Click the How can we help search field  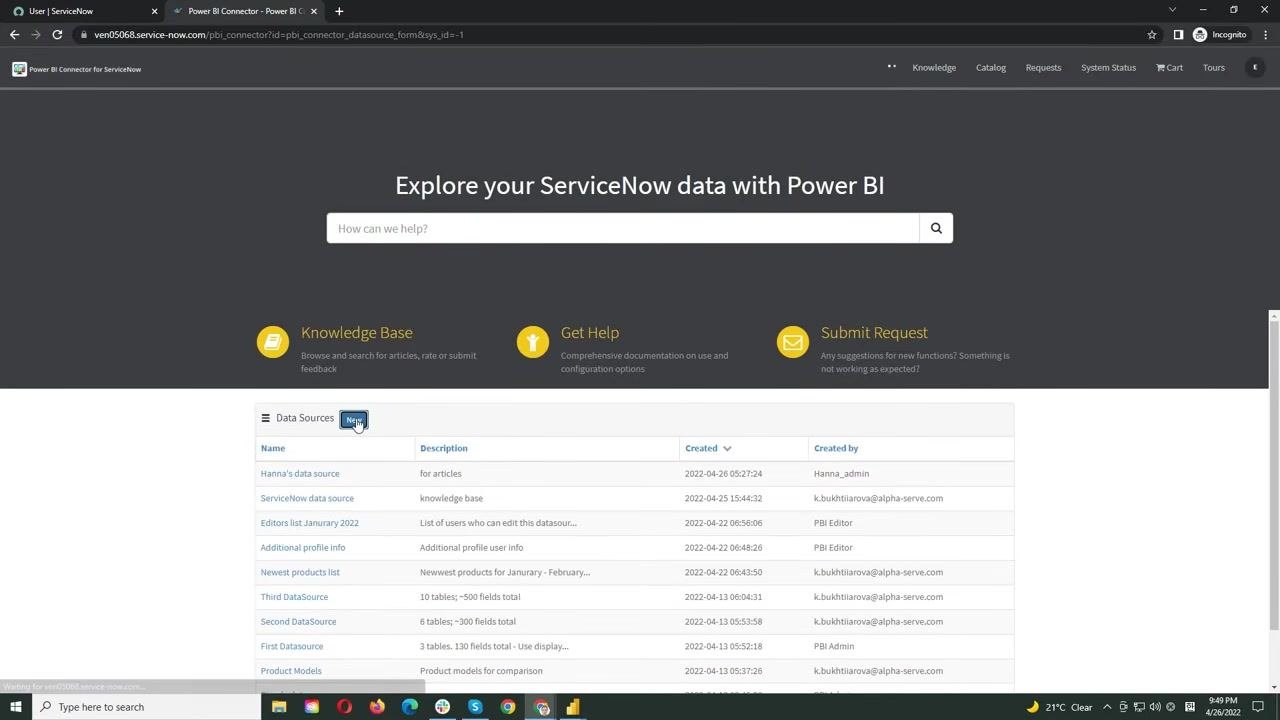pyautogui.click(x=623, y=228)
